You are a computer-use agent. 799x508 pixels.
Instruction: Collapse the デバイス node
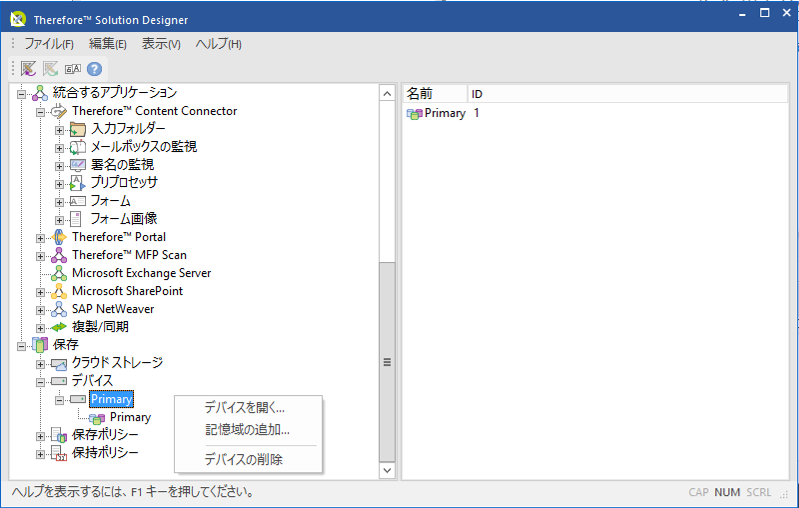[x=40, y=382]
